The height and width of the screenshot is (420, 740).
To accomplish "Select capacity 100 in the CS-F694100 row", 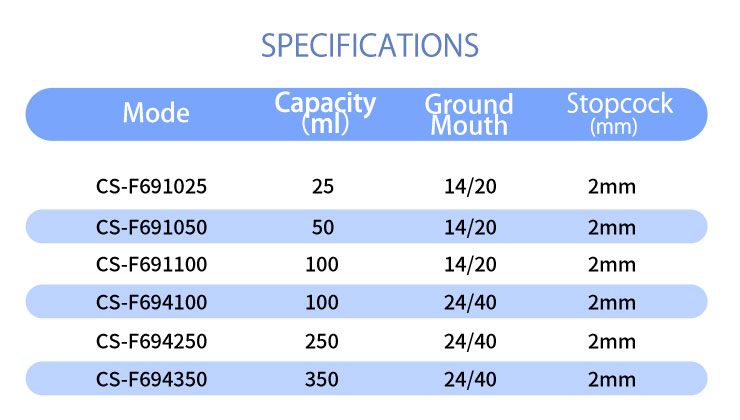I will tap(322, 303).
